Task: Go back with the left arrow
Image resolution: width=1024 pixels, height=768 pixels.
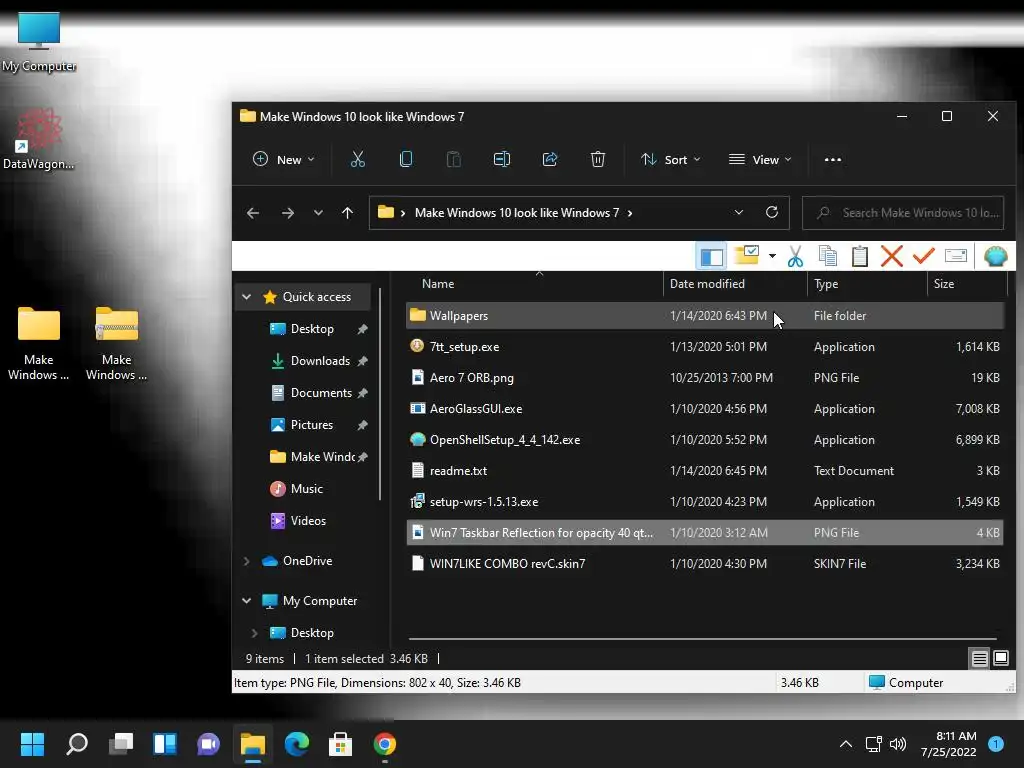Action: tap(253, 213)
